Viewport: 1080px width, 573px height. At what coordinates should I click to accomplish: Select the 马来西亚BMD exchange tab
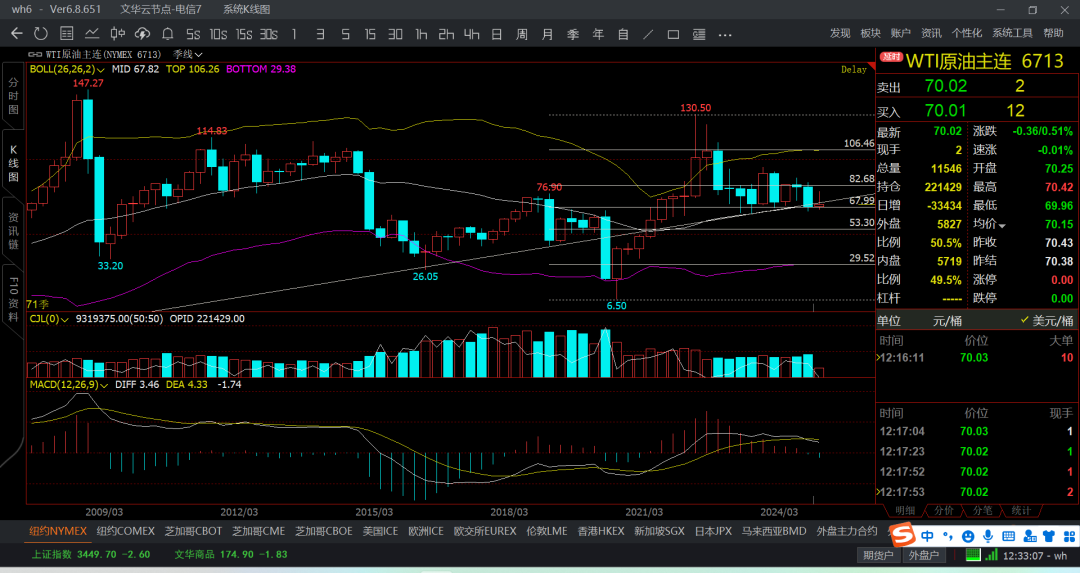pyautogui.click(x=773, y=531)
